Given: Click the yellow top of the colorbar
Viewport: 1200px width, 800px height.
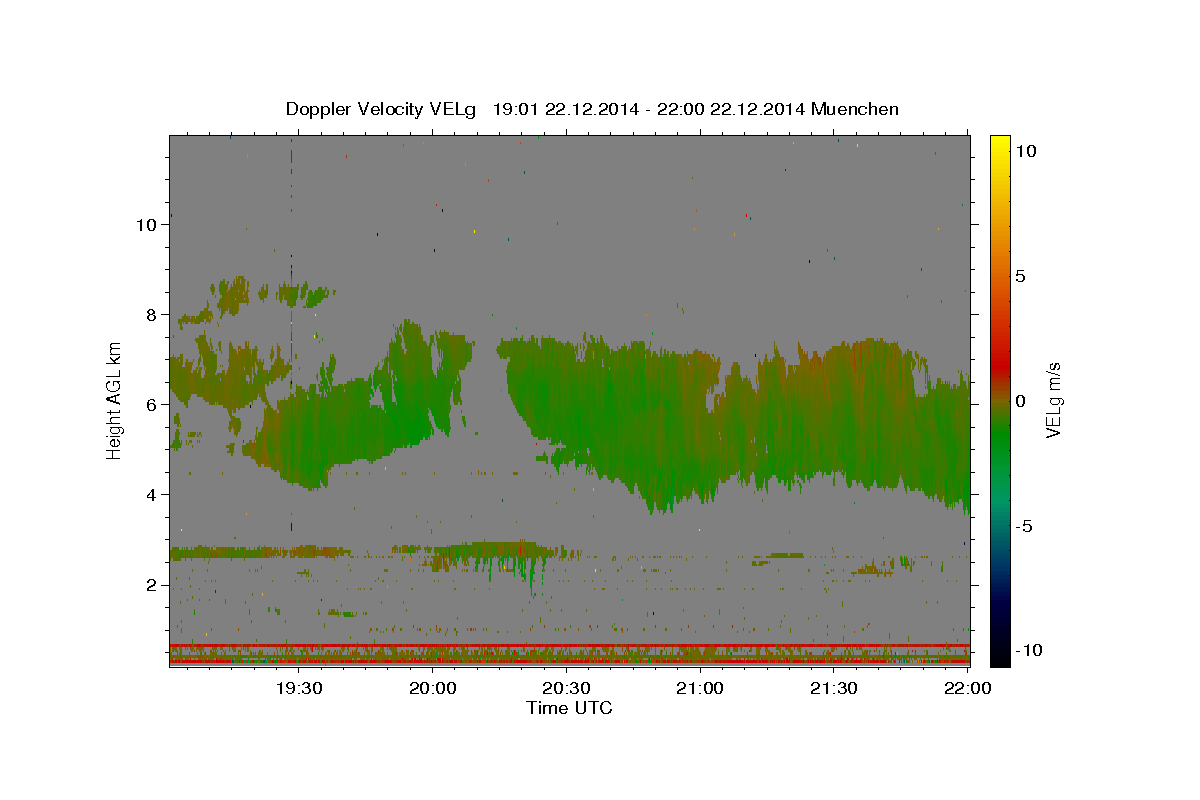Looking at the screenshot, I should 999,145.
